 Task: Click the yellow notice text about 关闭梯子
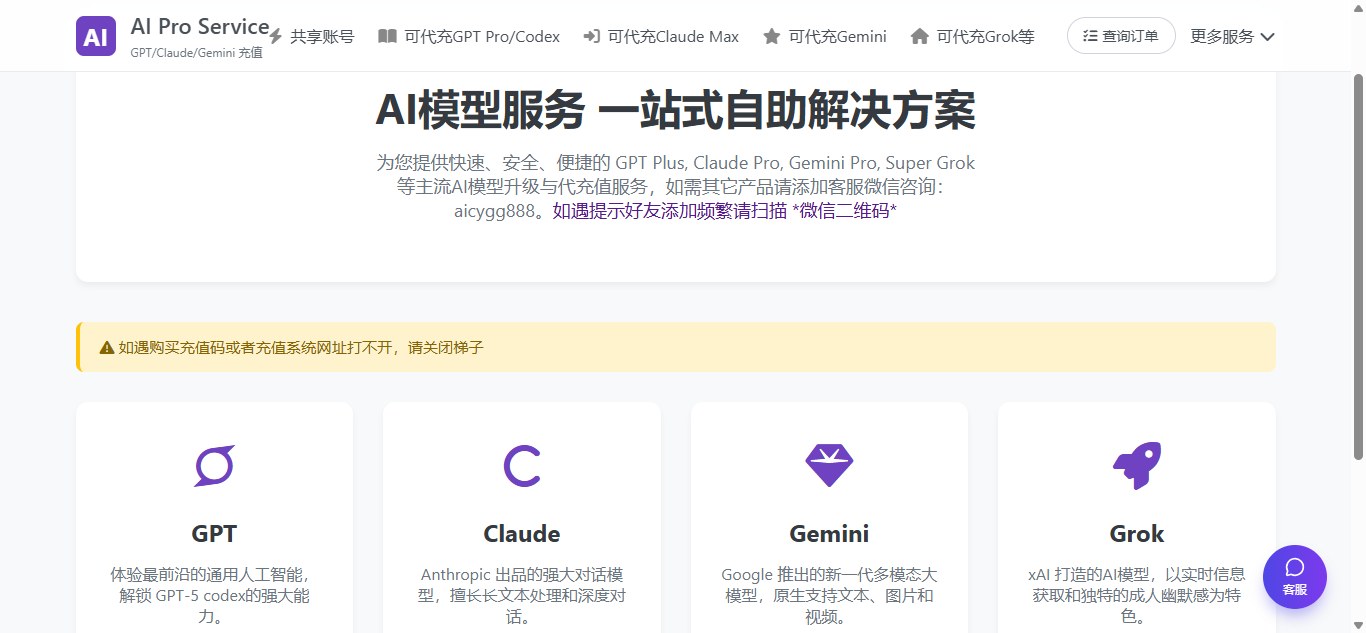(x=301, y=348)
